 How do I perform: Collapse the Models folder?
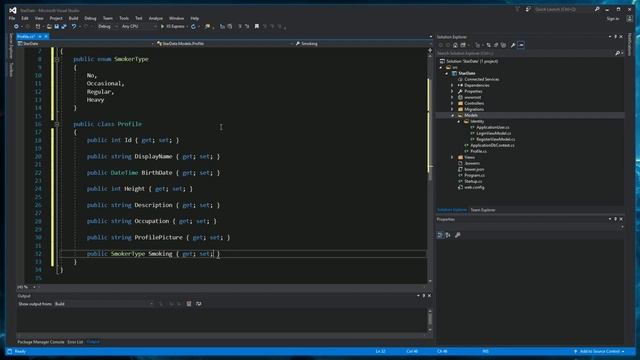[452, 116]
